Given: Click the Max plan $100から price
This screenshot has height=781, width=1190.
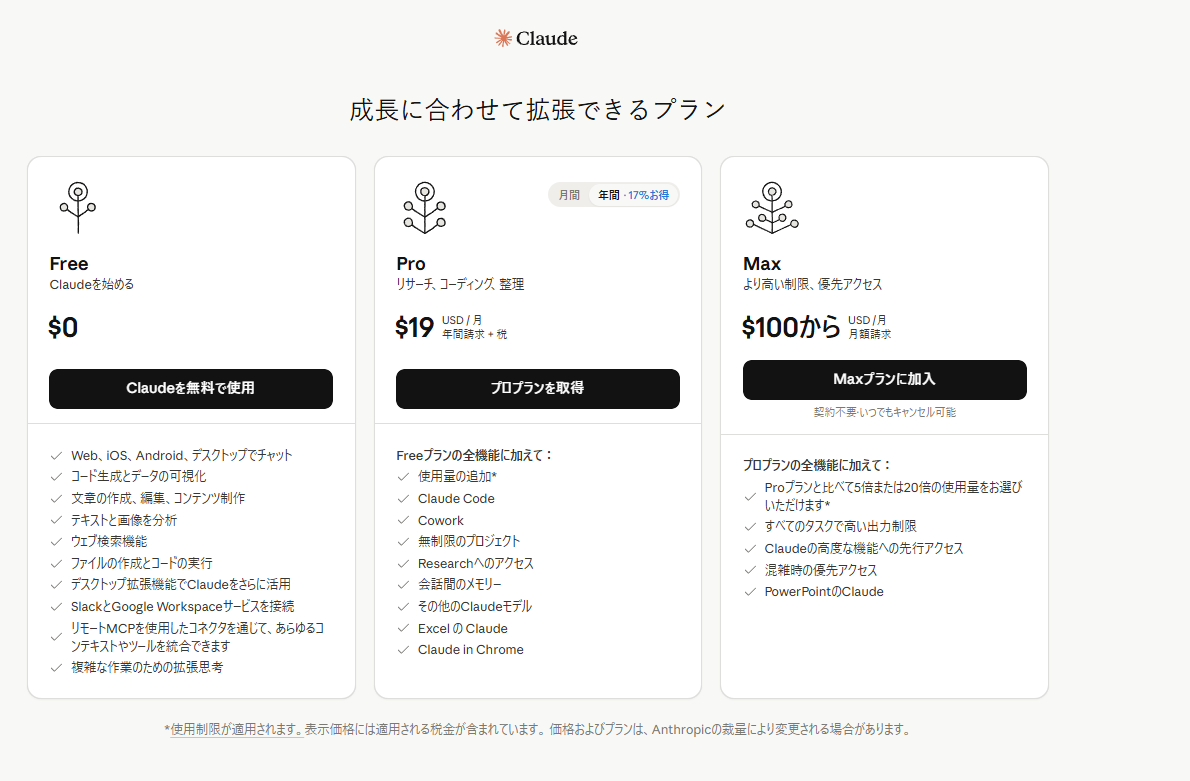Looking at the screenshot, I should (x=791, y=327).
